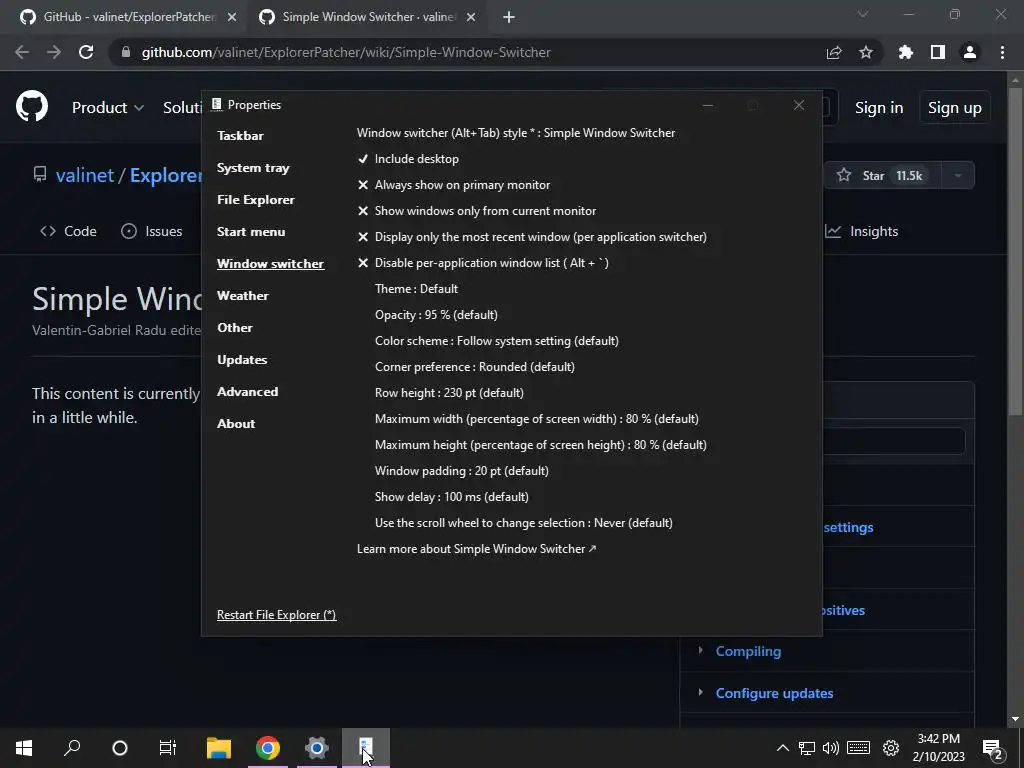Screen dimensions: 1024x768
Task: Change the Maximum width percentage setting
Action: pos(537,419)
